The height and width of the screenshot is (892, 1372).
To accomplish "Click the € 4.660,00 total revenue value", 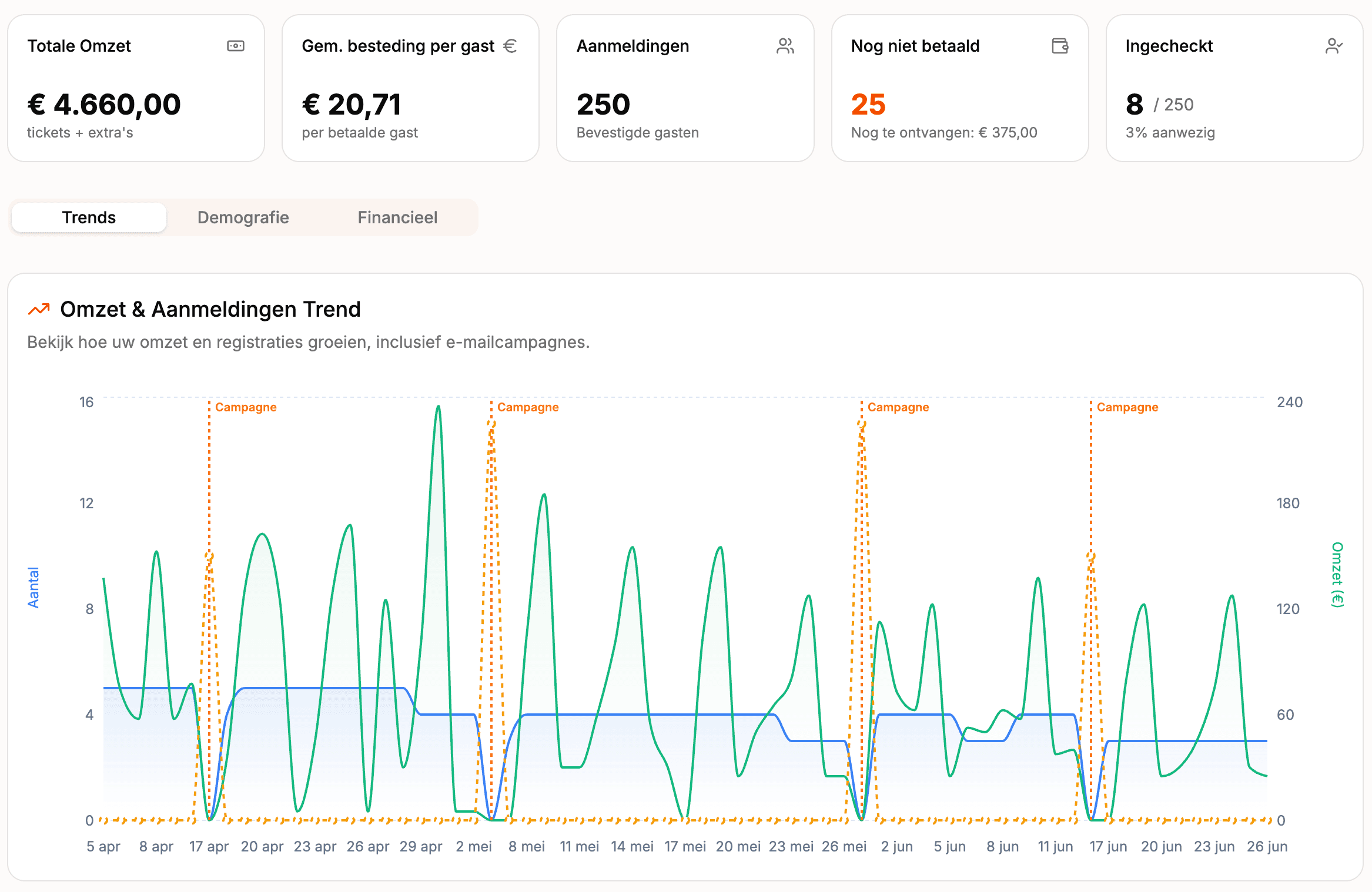I will tap(104, 105).
